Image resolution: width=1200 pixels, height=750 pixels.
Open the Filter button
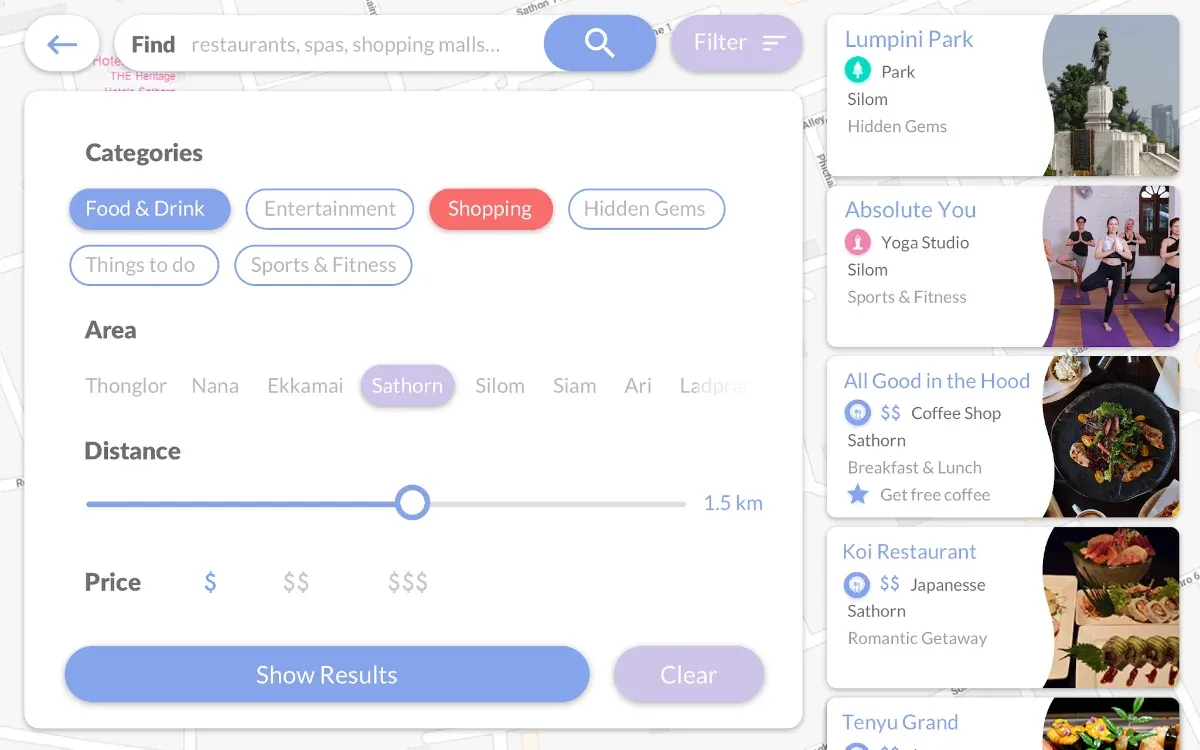737,43
